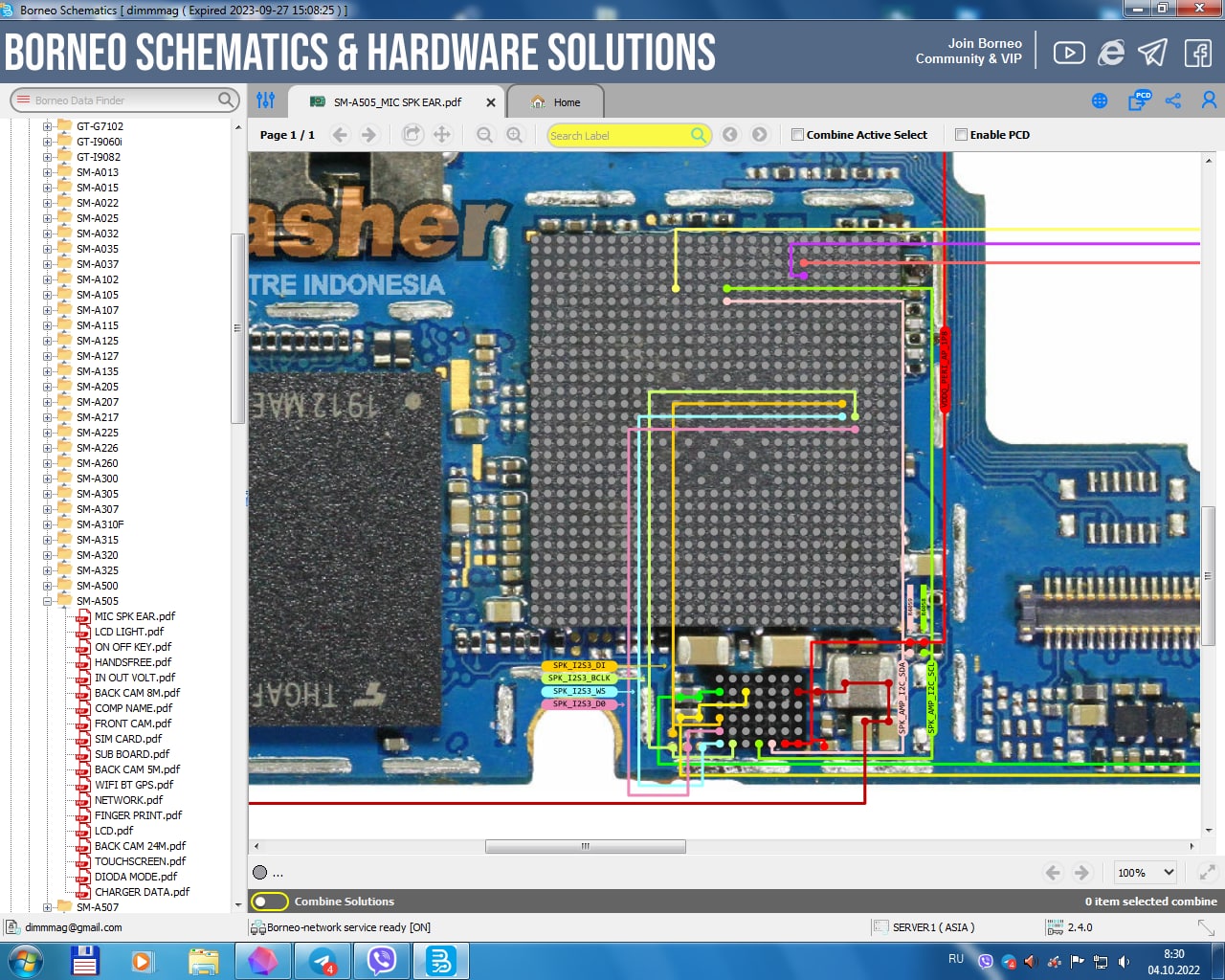Click the Borneo Data Finder search icon
1225x980 pixels.
coord(226,100)
